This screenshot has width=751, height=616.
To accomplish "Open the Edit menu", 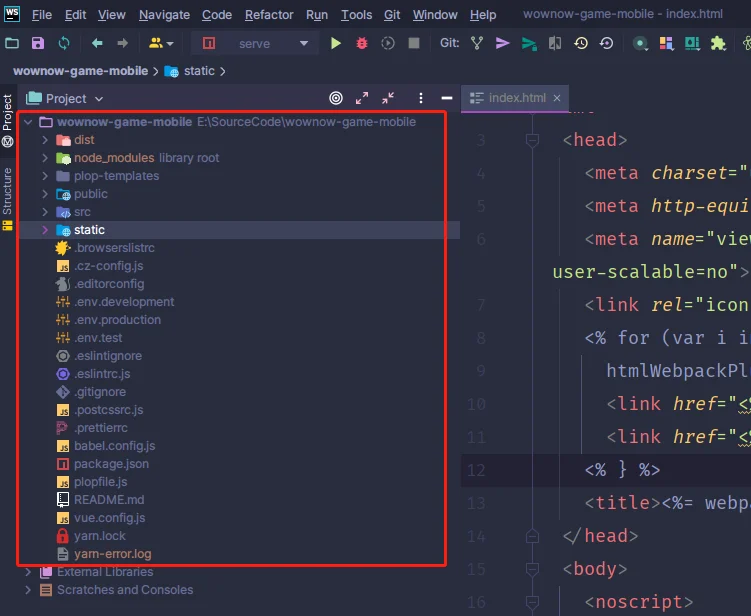I will click(x=75, y=15).
